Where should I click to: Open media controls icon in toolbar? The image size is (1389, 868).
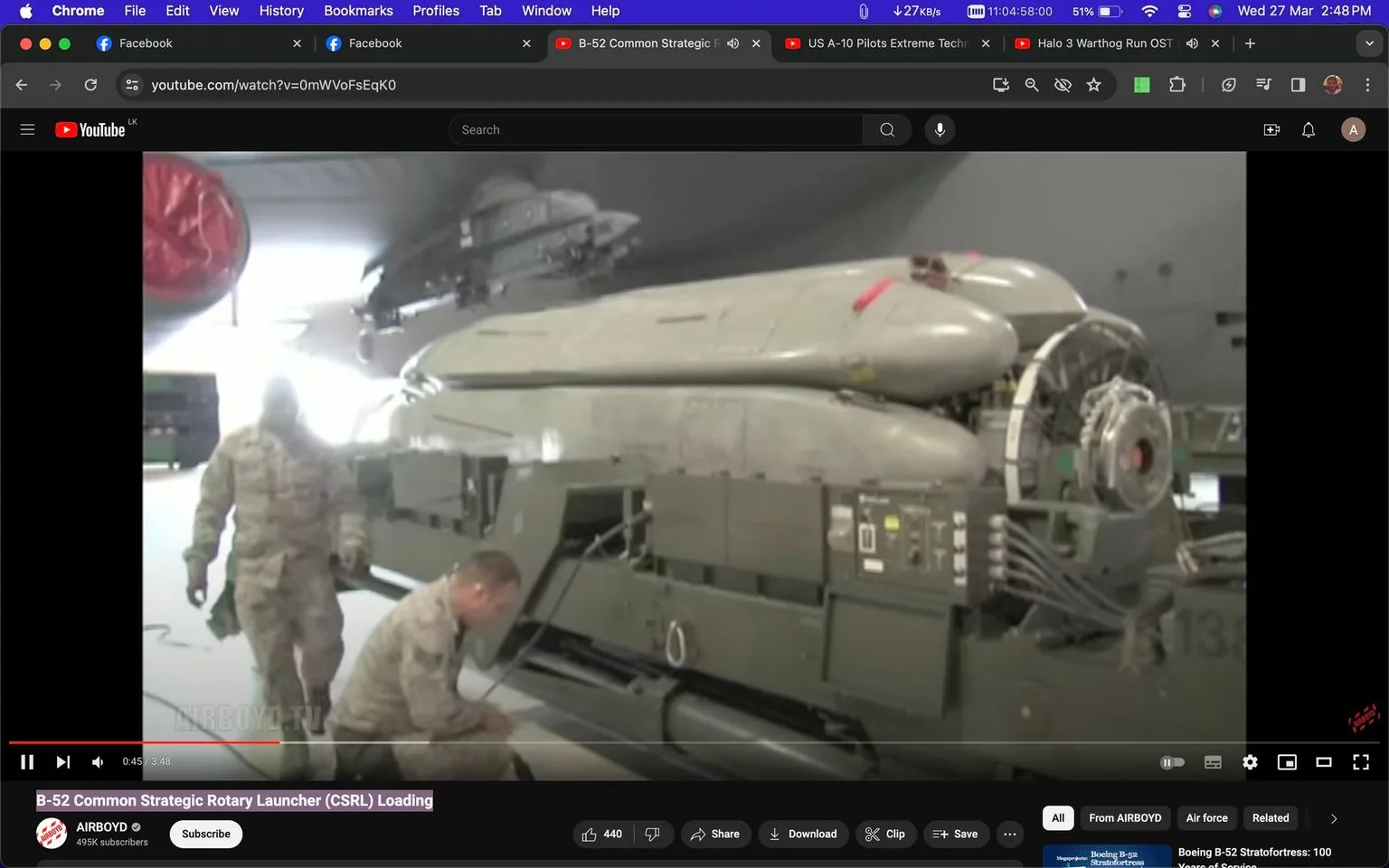tap(1263, 84)
